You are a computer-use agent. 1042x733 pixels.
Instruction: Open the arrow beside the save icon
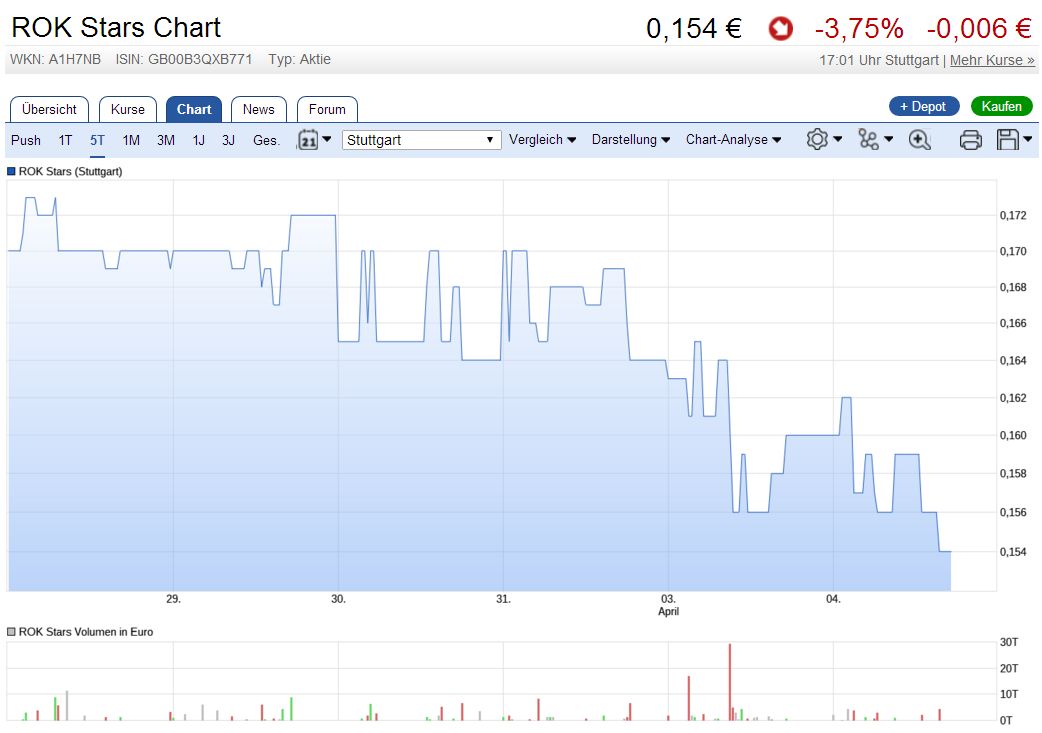(x=1027, y=139)
